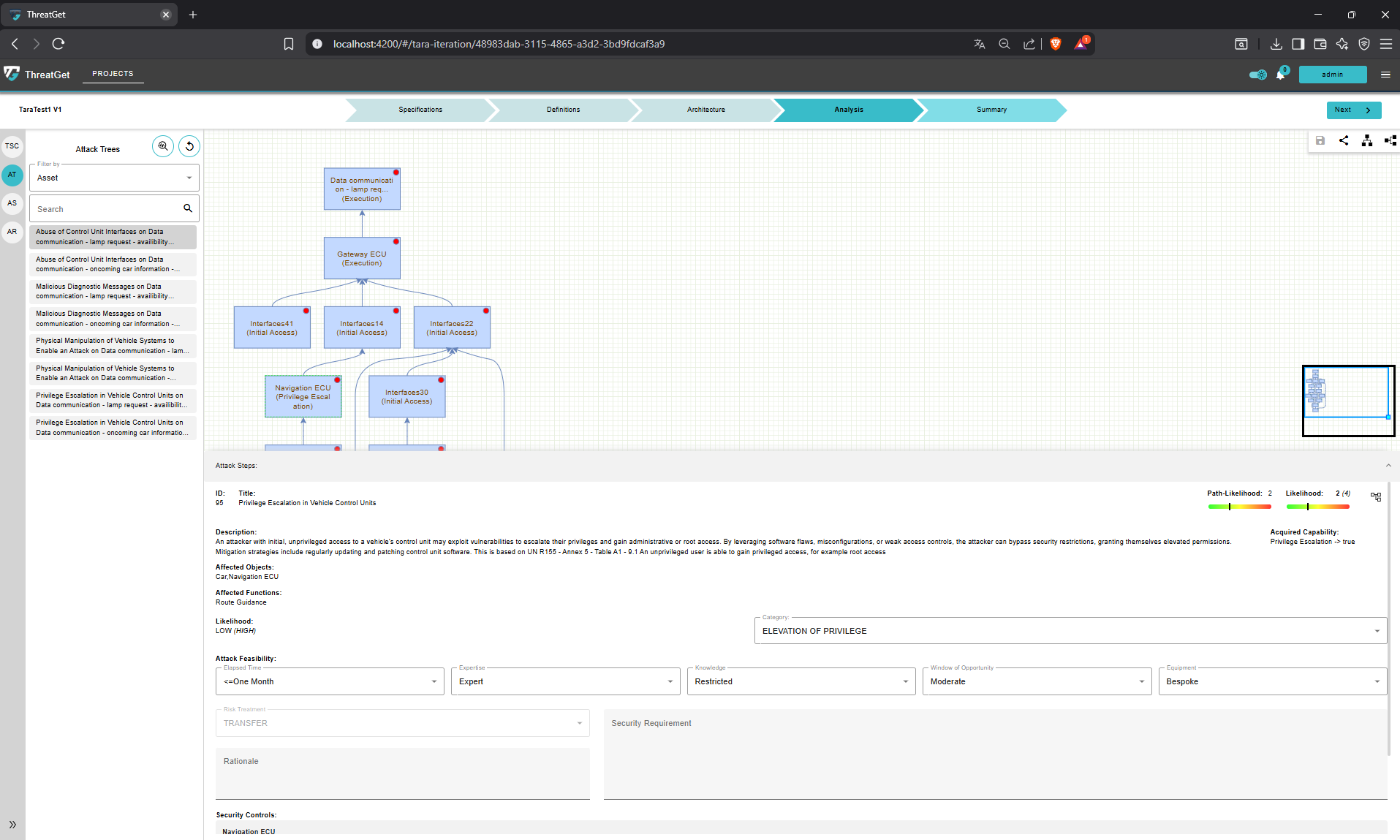Go to the Architecture step tab
Screen dimensions: 1400x840
pyautogui.click(x=705, y=110)
